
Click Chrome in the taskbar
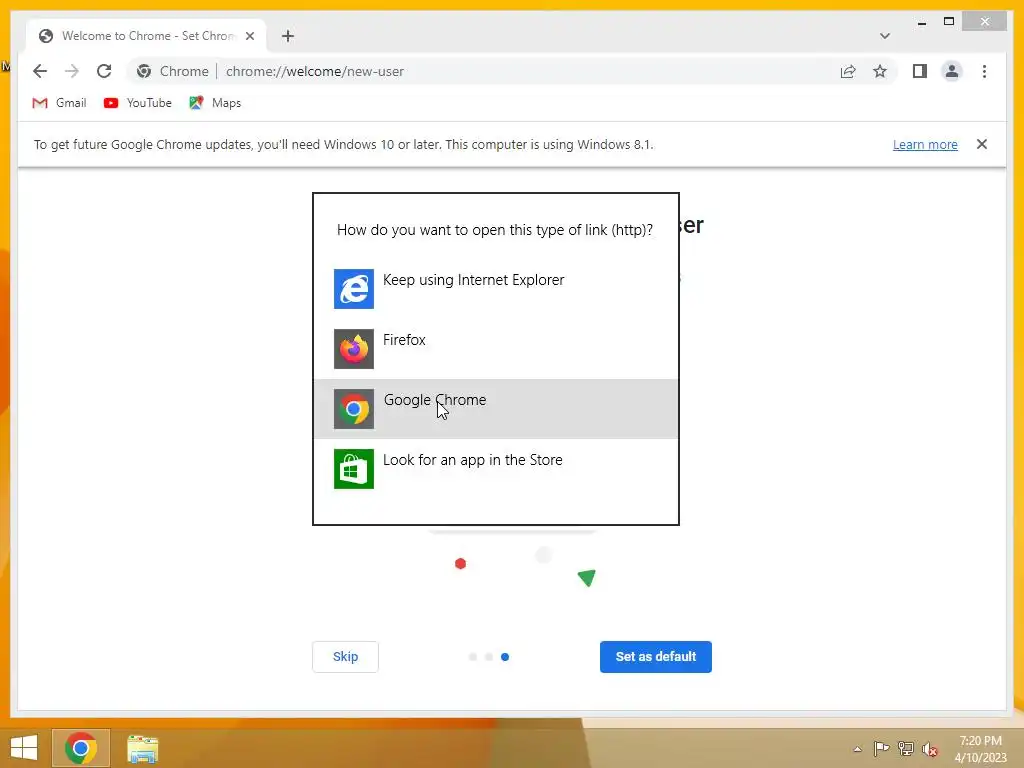click(x=81, y=748)
